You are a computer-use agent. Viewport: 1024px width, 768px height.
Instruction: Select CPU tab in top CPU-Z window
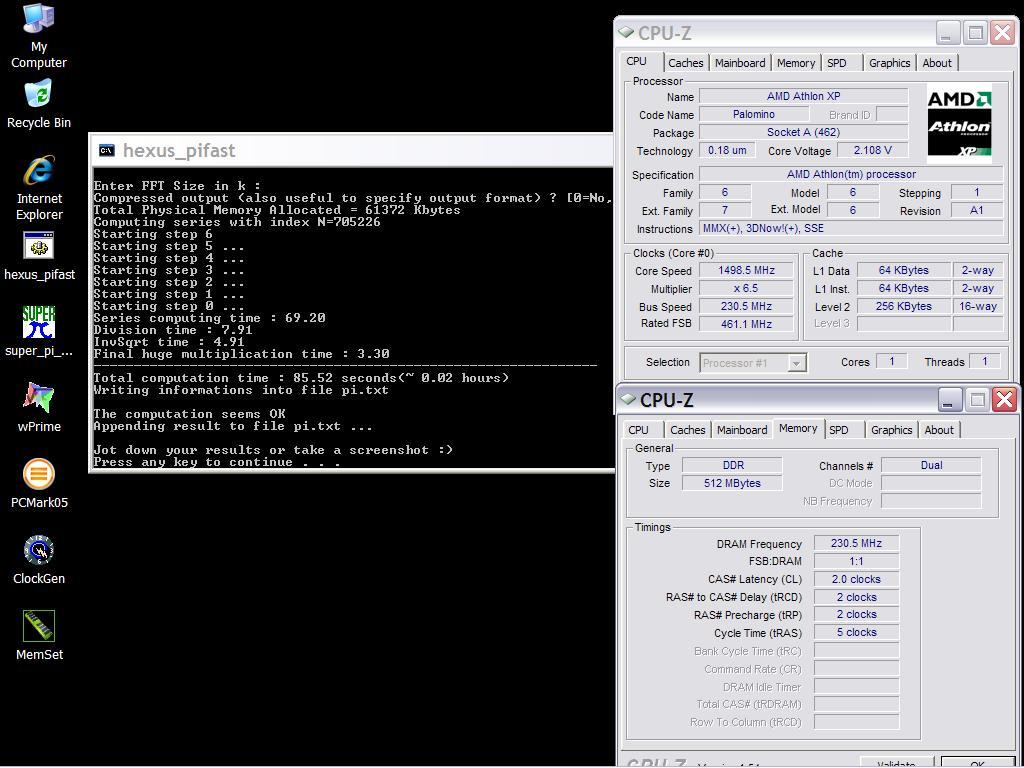pyautogui.click(x=637, y=61)
